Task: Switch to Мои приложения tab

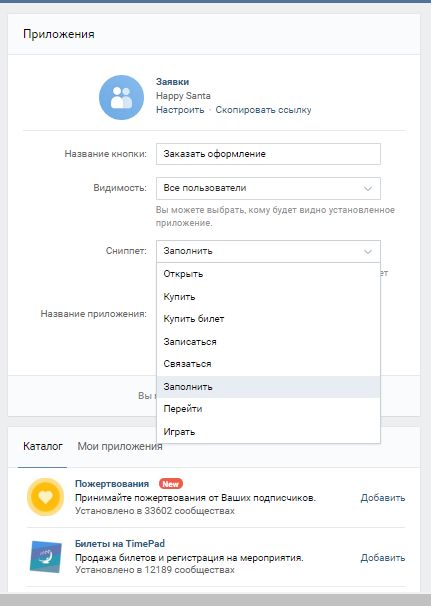Action: 120,446
